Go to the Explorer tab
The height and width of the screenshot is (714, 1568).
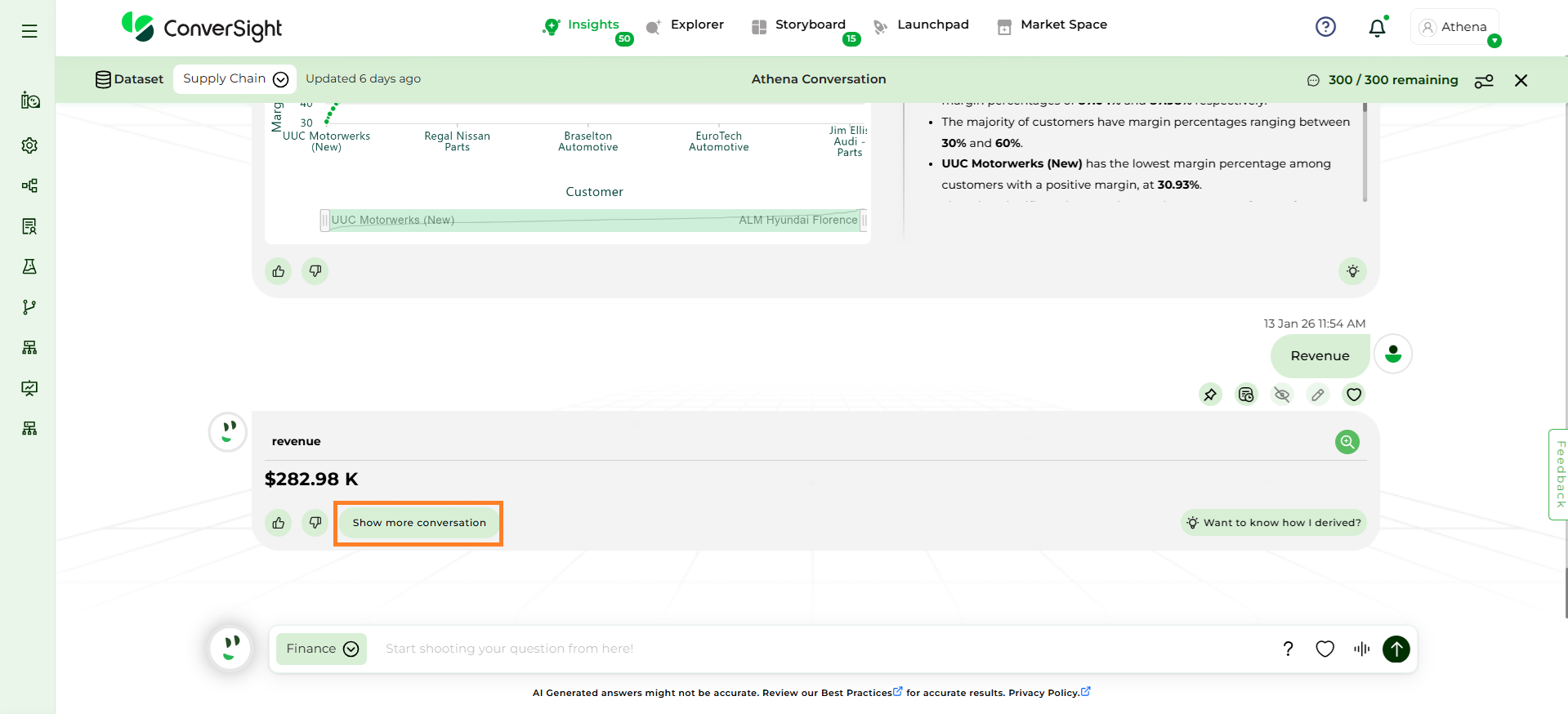696,25
